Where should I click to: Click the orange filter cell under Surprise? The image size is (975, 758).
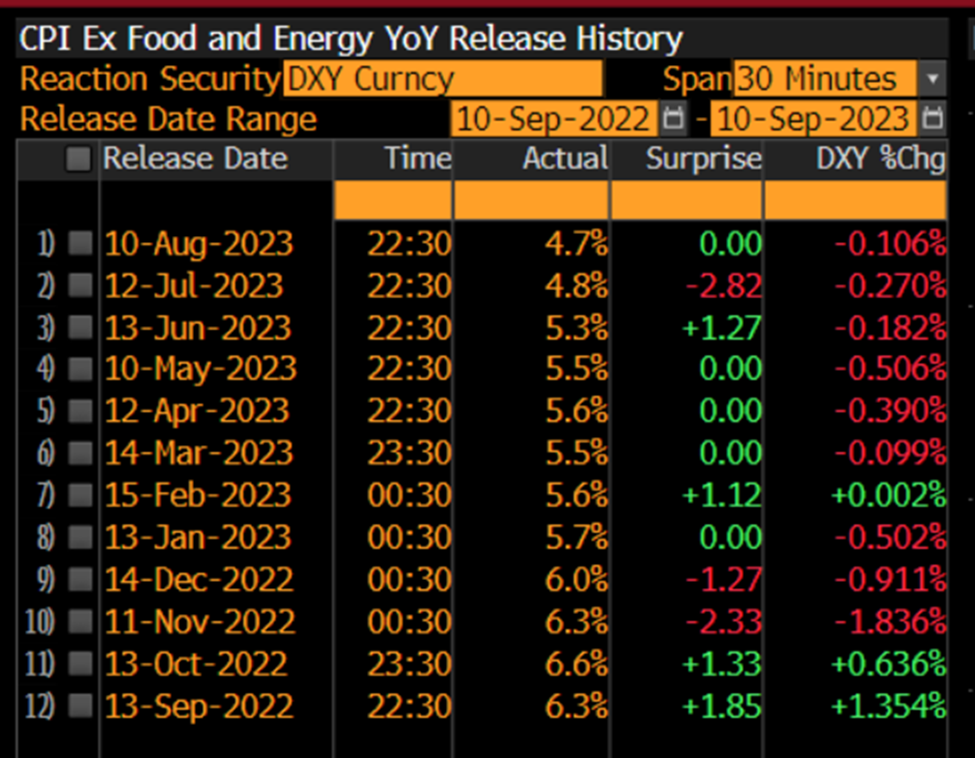[686, 202]
